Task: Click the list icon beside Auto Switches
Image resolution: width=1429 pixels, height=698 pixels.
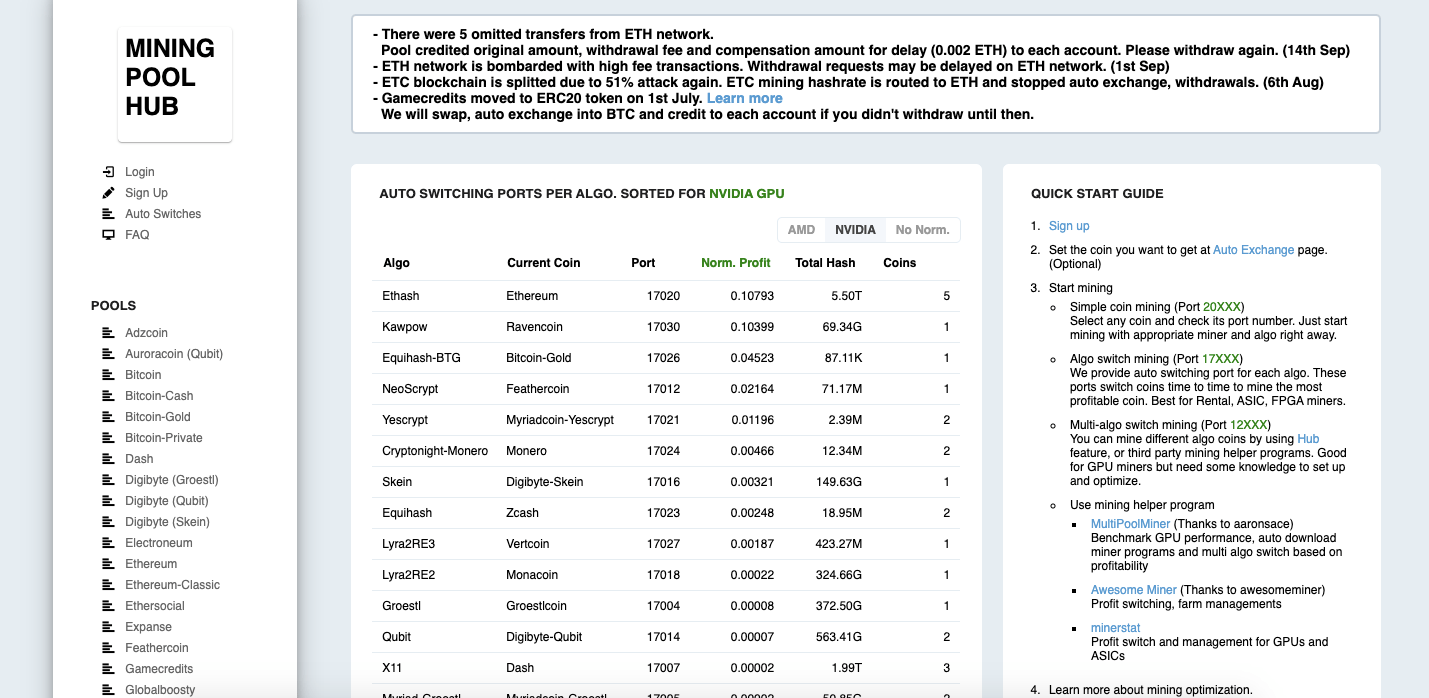Action: pos(109,214)
